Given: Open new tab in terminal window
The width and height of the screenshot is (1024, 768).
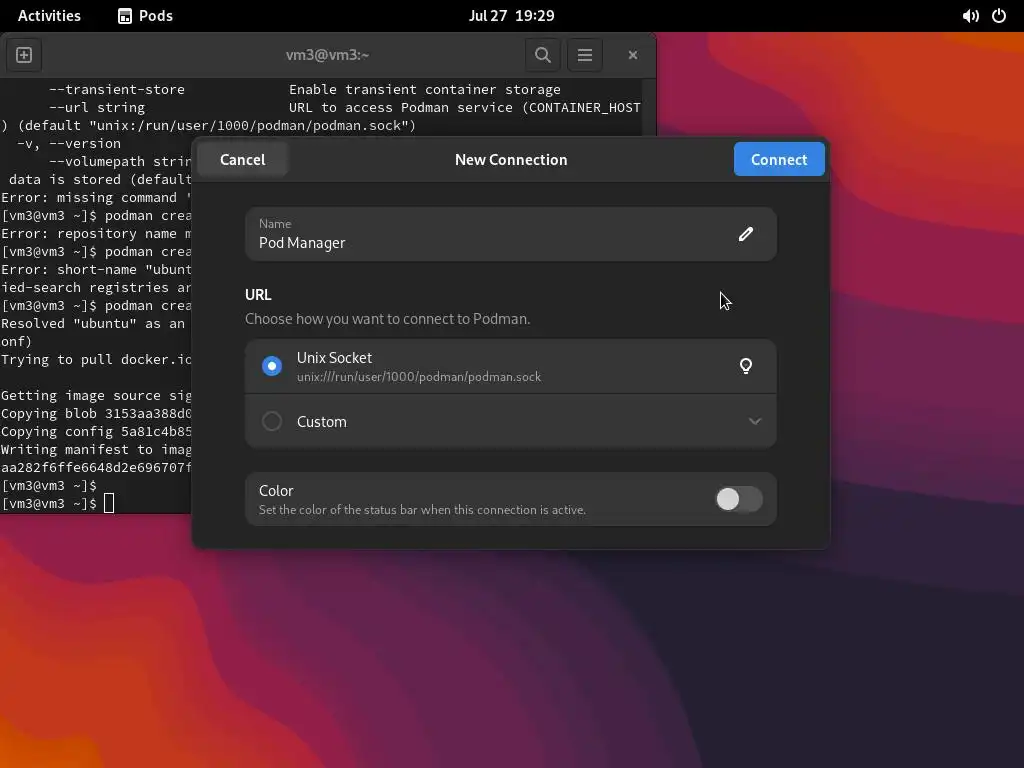Looking at the screenshot, I should [x=24, y=55].
